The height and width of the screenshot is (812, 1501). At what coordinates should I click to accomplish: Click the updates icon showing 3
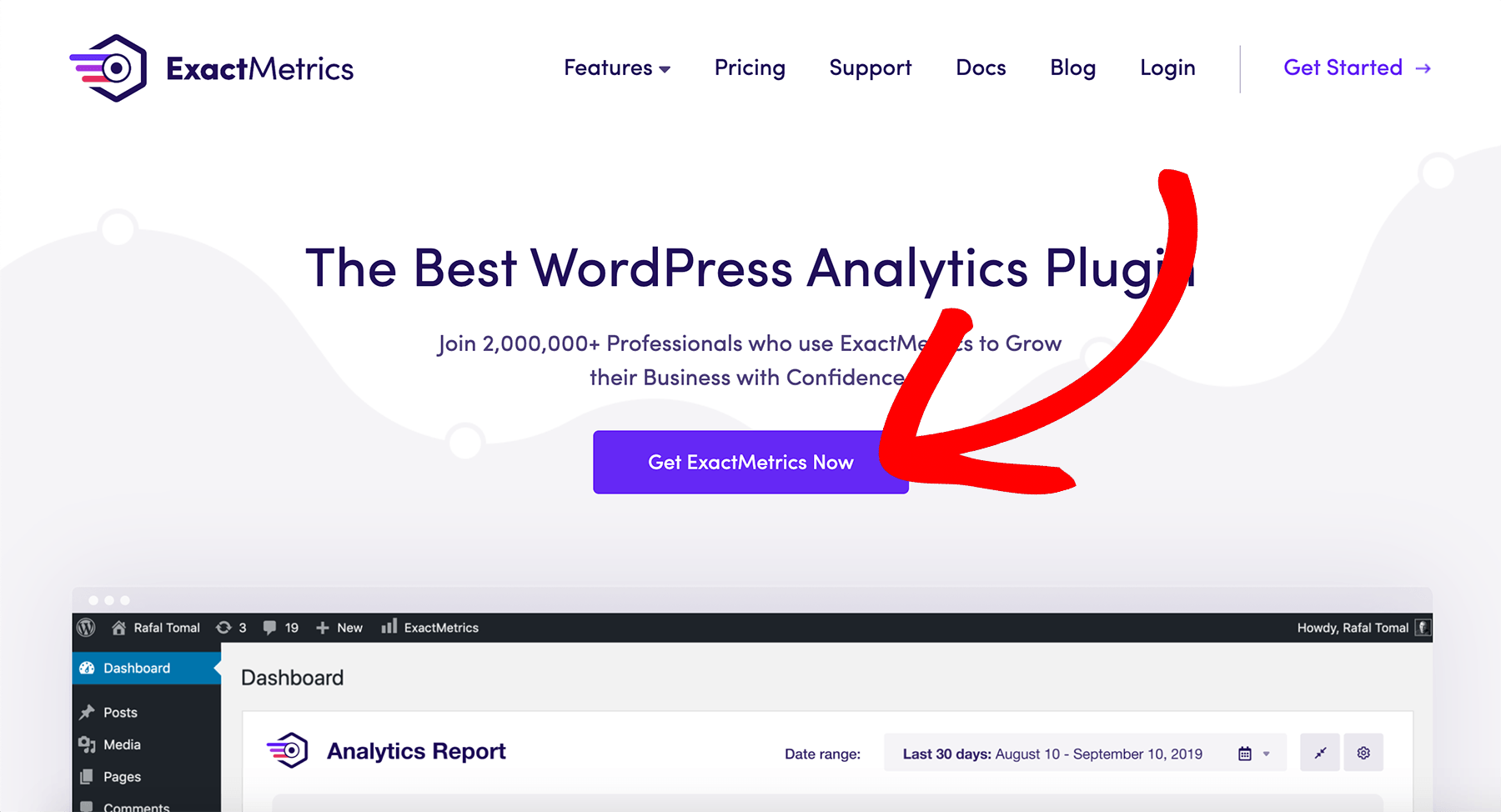(223, 628)
